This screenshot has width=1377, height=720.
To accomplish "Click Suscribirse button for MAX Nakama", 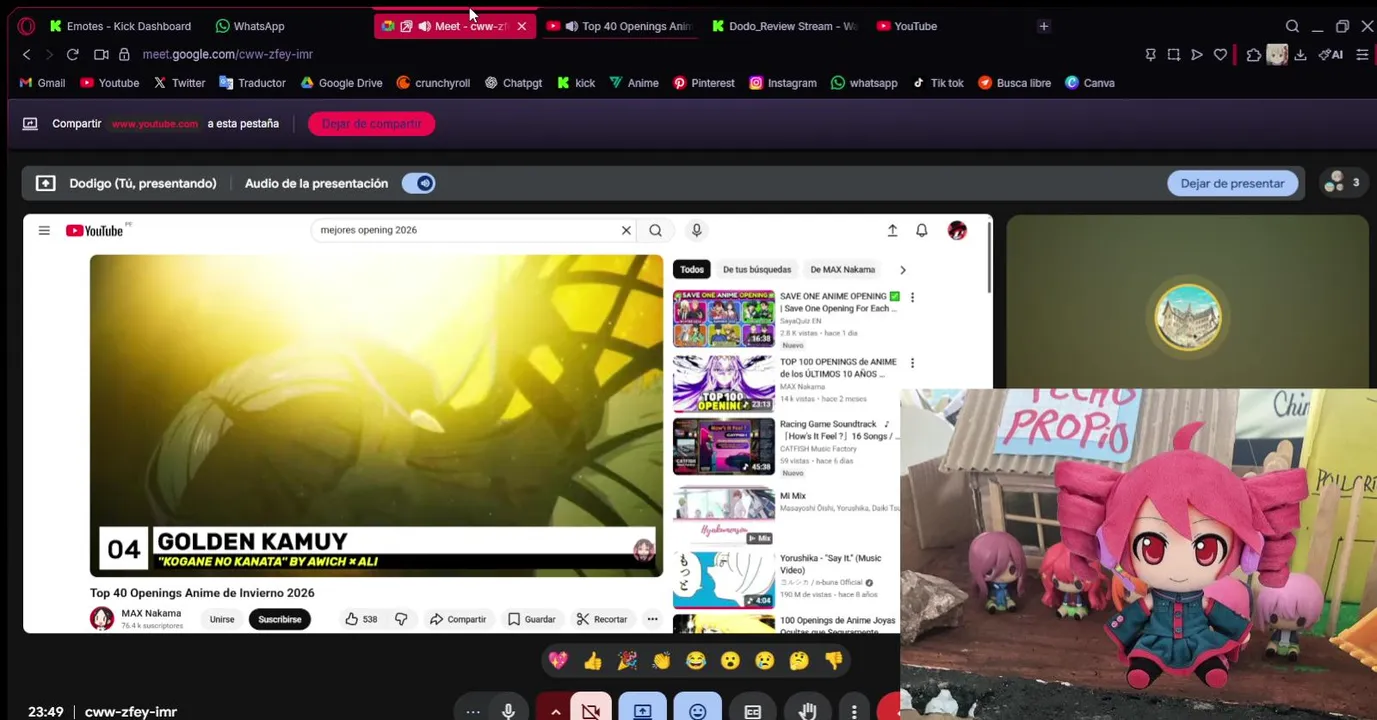I will pos(280,619).
